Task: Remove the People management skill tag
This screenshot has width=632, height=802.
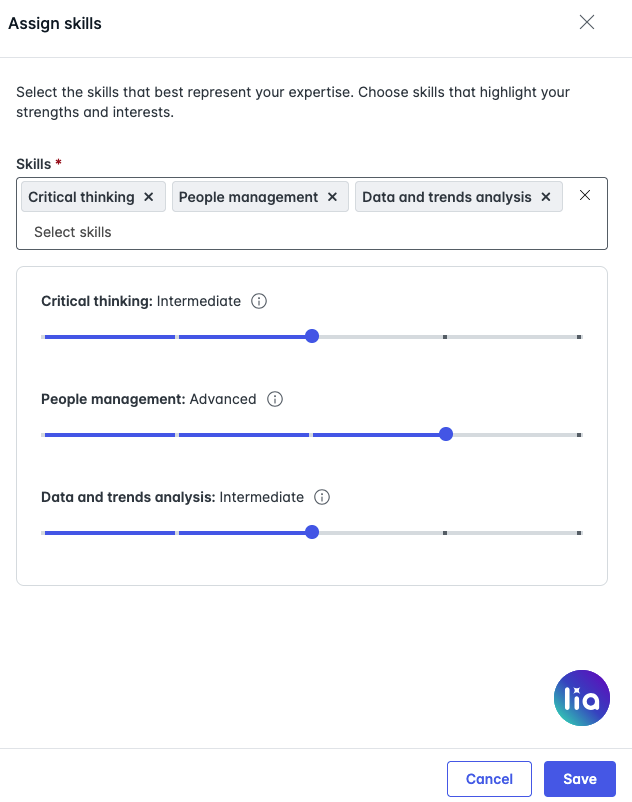Action: [x=332, y=197]
